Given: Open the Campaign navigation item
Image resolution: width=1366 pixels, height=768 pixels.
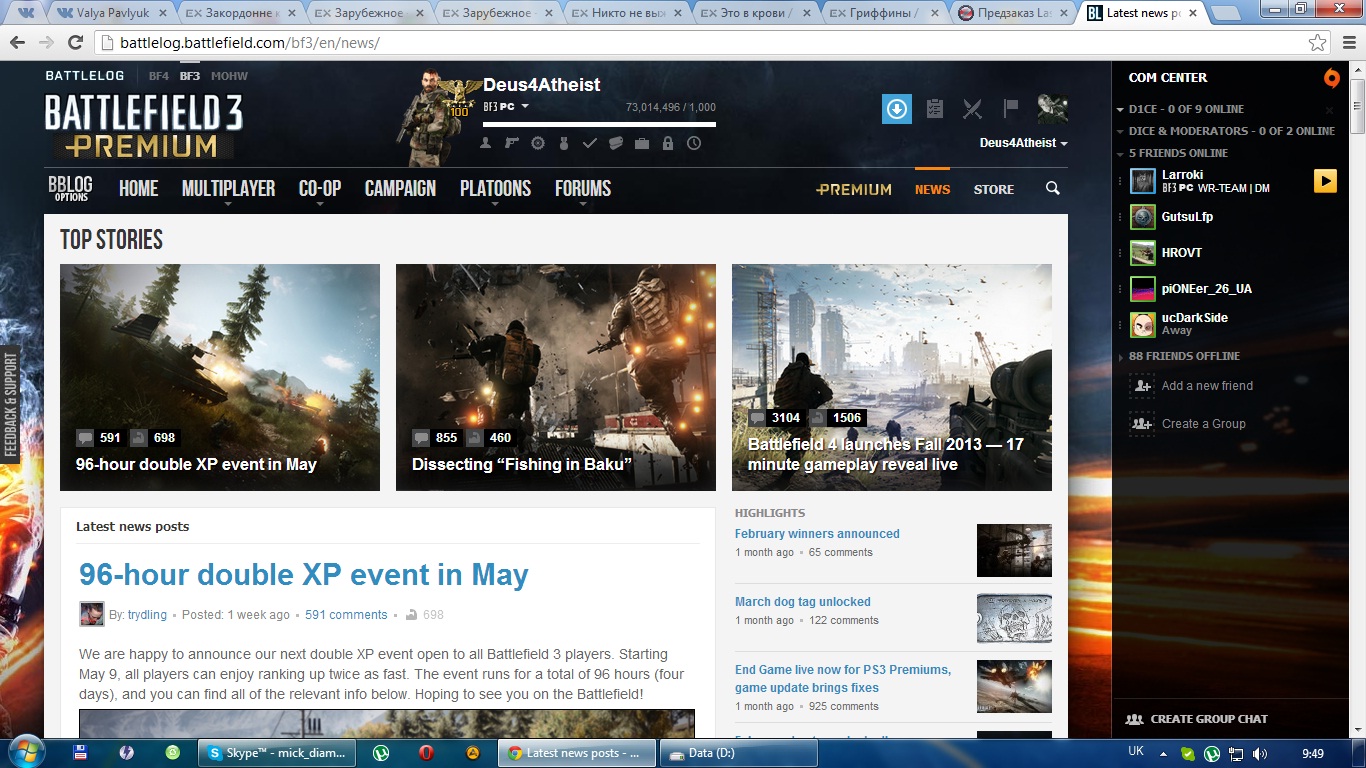Looking at the screenshot, I should pos(400,189).
